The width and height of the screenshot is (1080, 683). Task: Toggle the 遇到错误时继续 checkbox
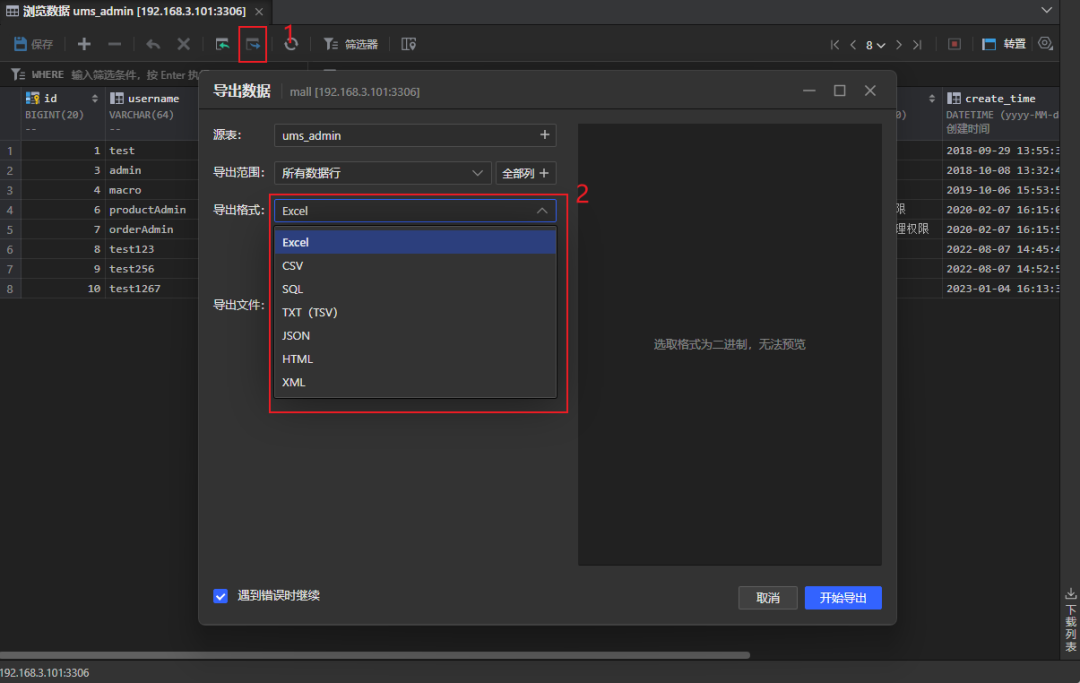tap(221, 596)
